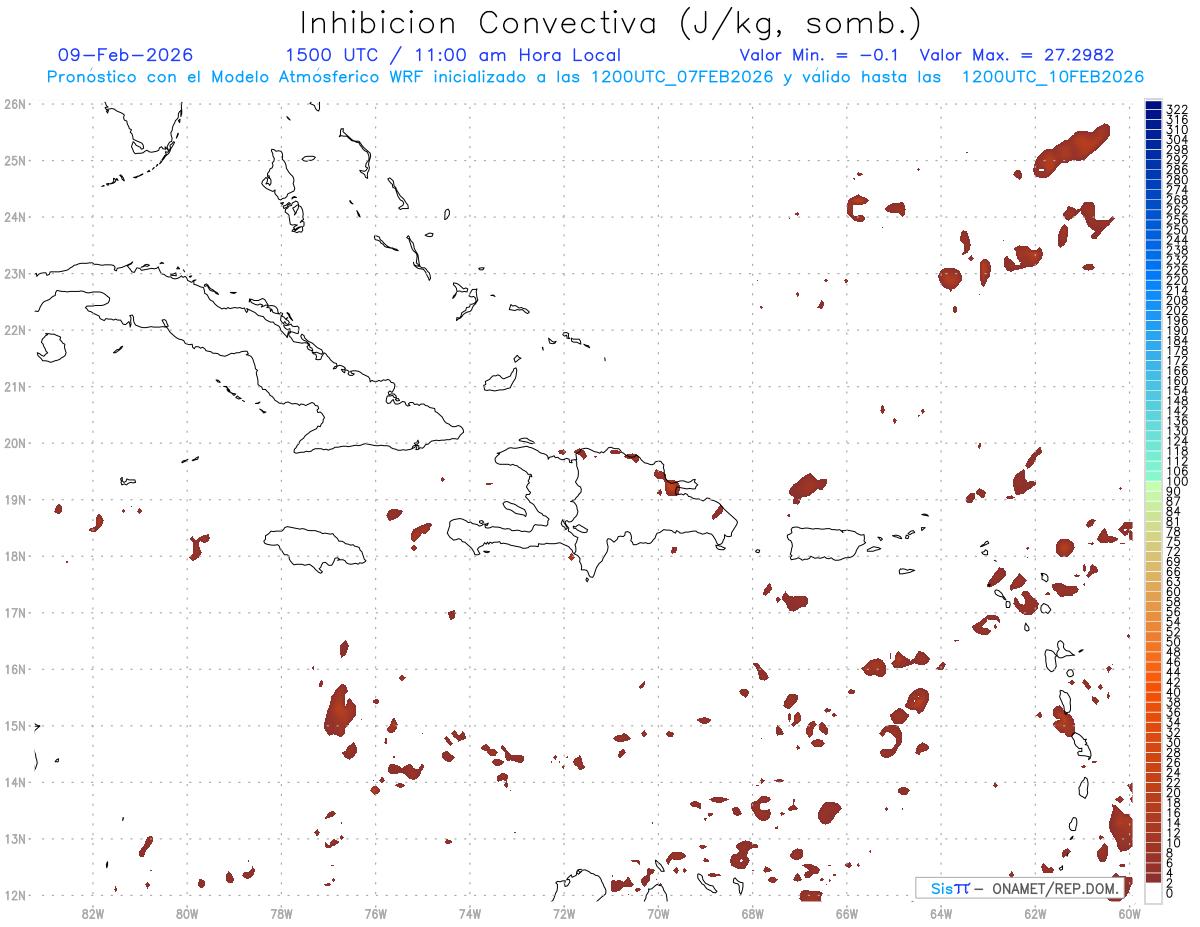
Task: Click the "Valor Max. = 27.2982" label
Action: click(x=1017, y=55)
